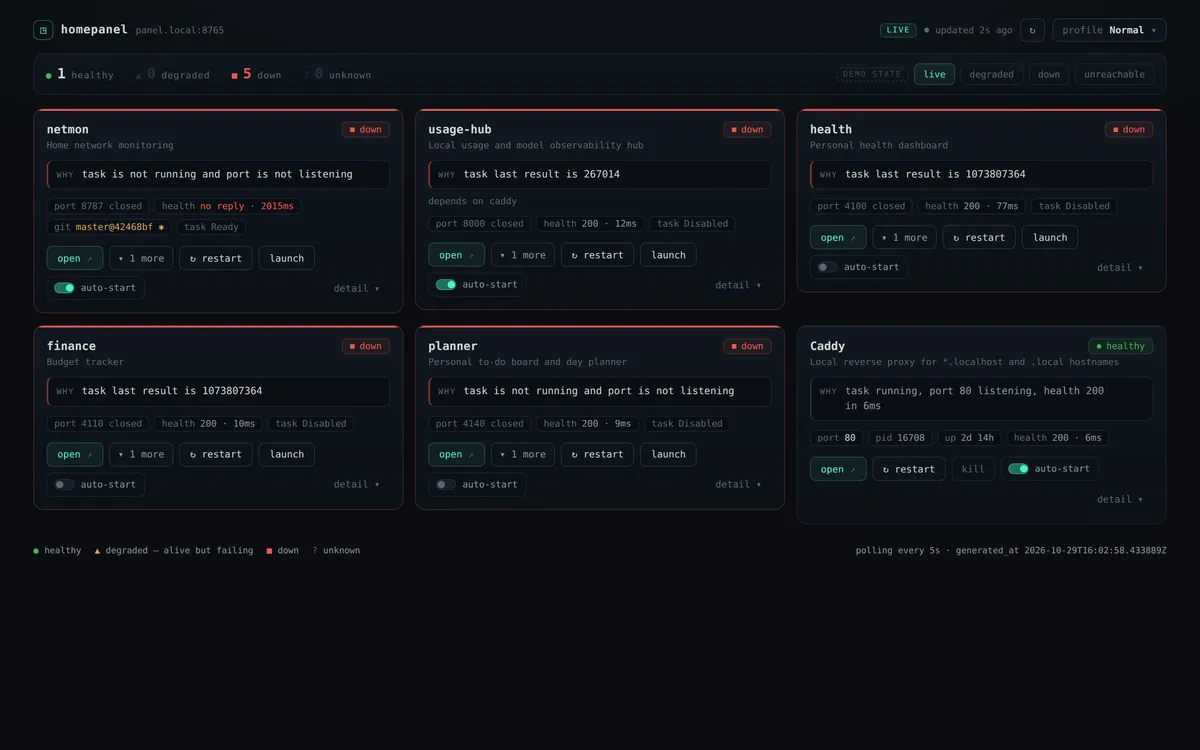Launch the netmon service
The width and height of the screenshot is (1200, 750).
[287, 258]
